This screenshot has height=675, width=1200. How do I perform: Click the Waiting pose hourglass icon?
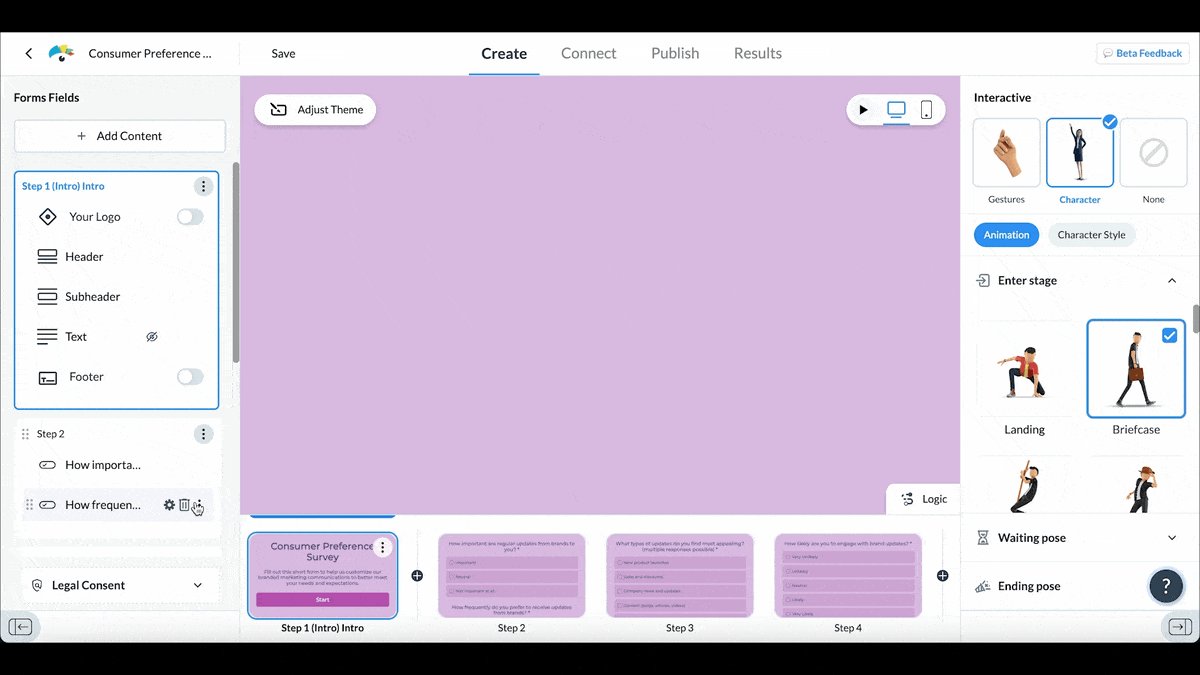pyautogui.click(x=982, y=538)
